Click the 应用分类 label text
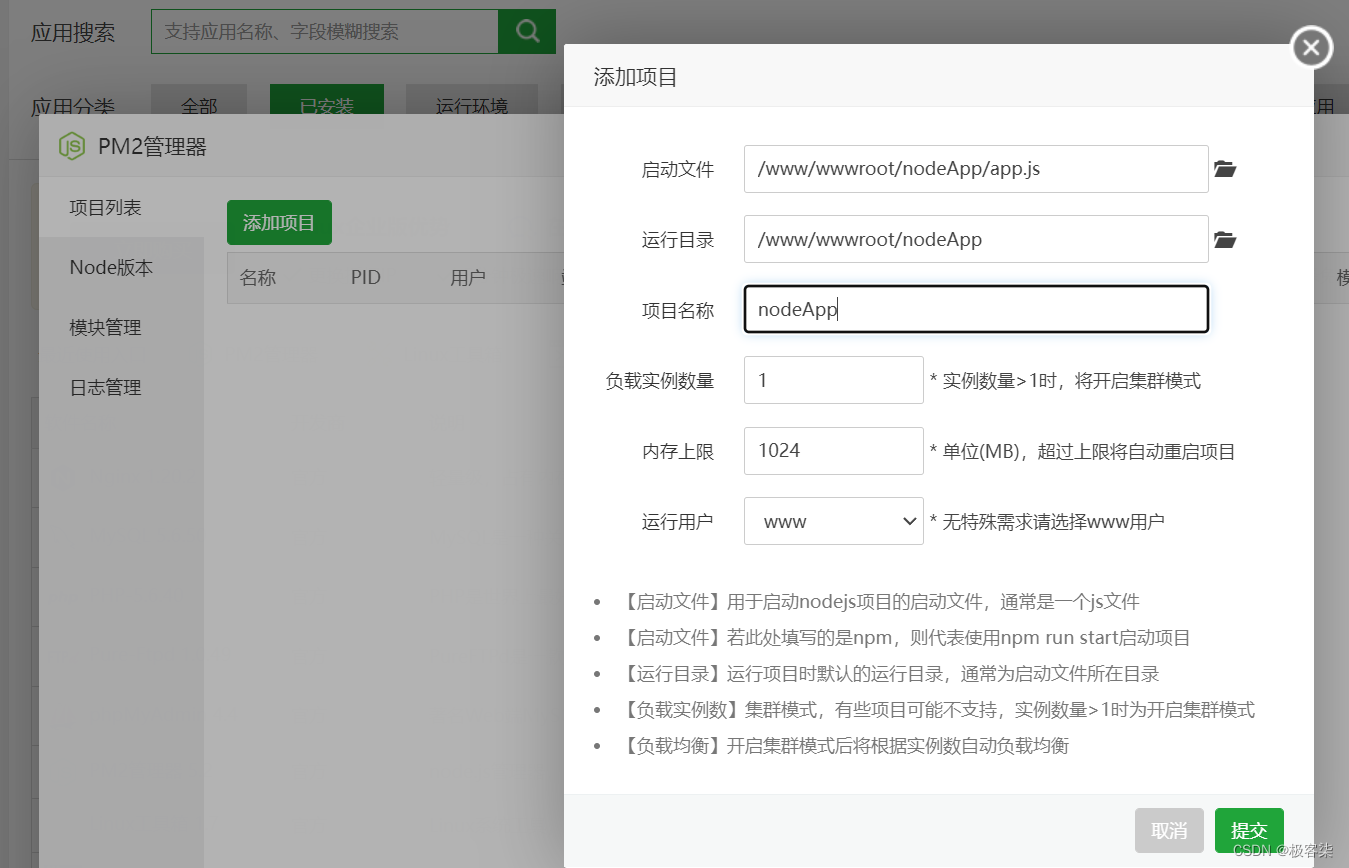 coord(73,106)
